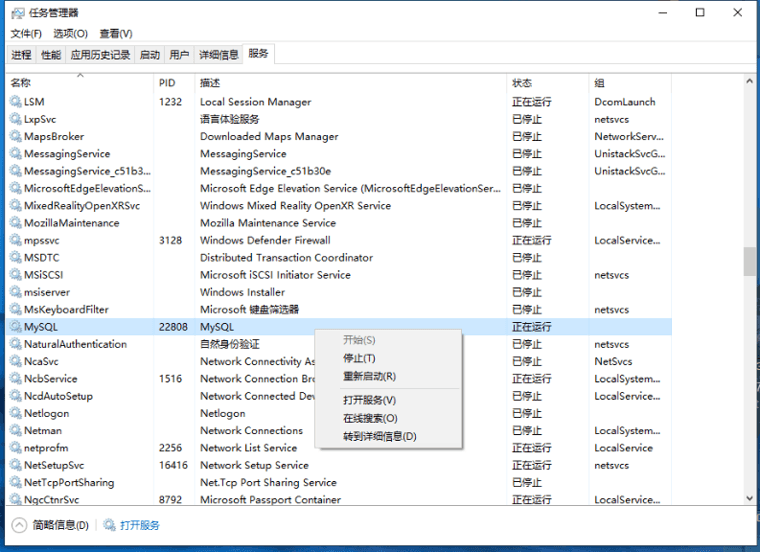This screenshot has width=760, height=552.
Task: Click the gear icon beside NetSetupSvc
Action: [16, 465]
